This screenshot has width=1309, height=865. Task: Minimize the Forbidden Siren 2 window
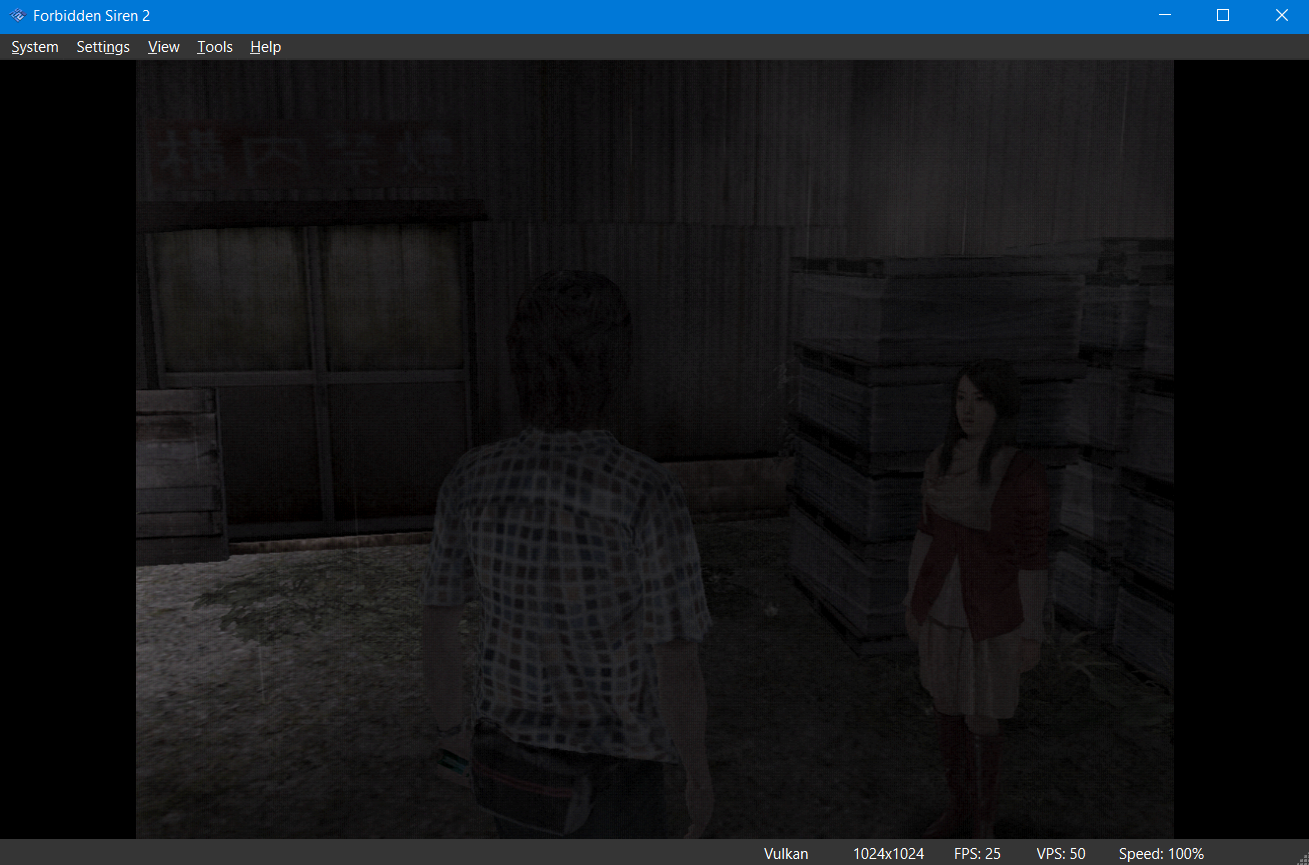coord(1164,16)
